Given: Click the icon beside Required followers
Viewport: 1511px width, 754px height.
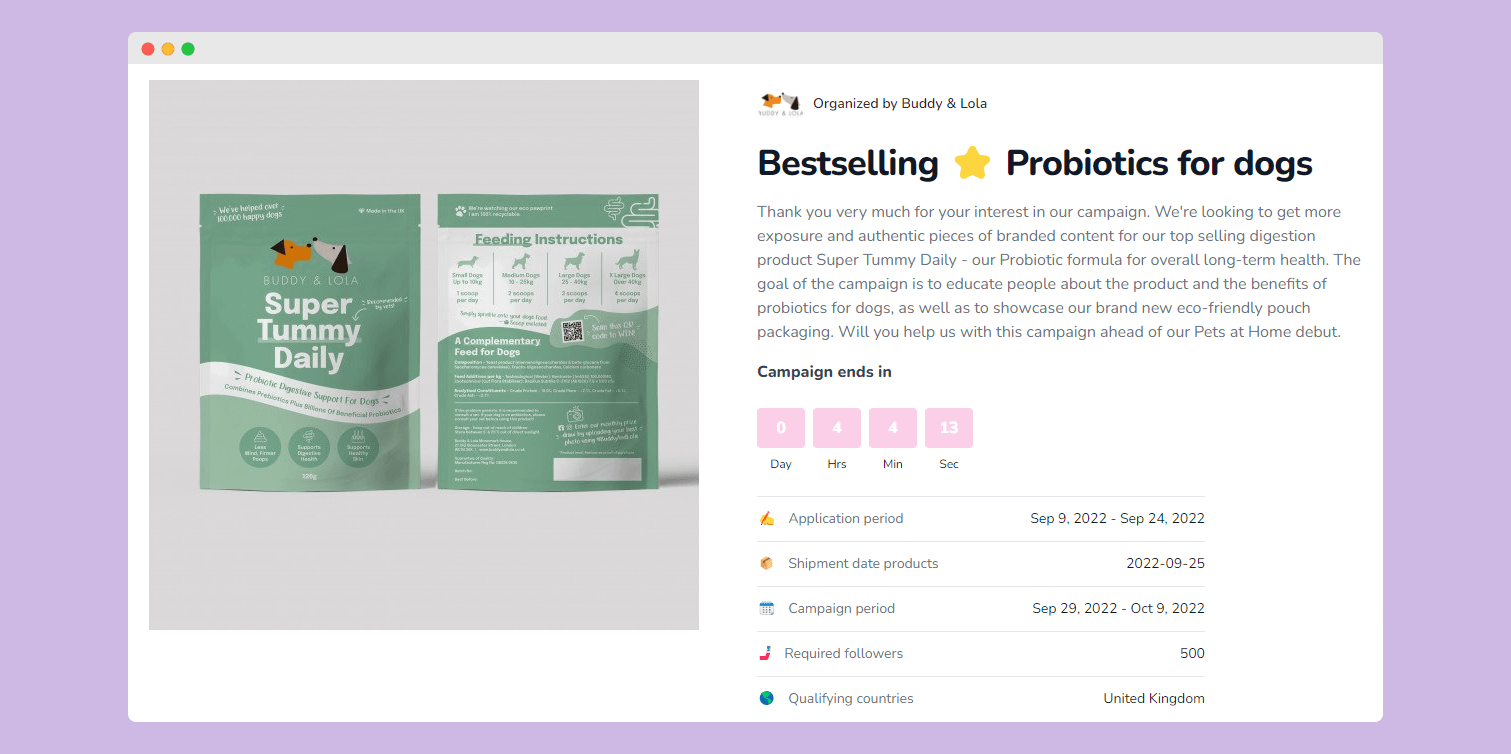Looking at the screenshot, I should 766,653.
